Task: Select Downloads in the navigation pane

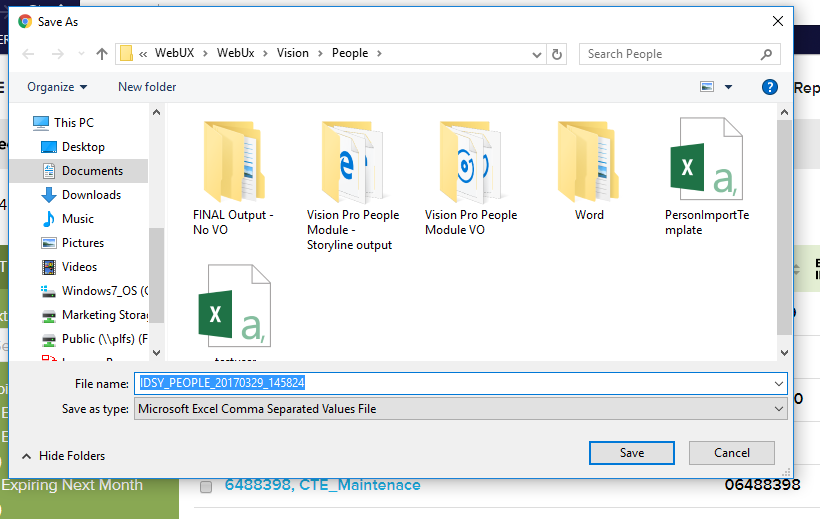Action: pos(91,195)
